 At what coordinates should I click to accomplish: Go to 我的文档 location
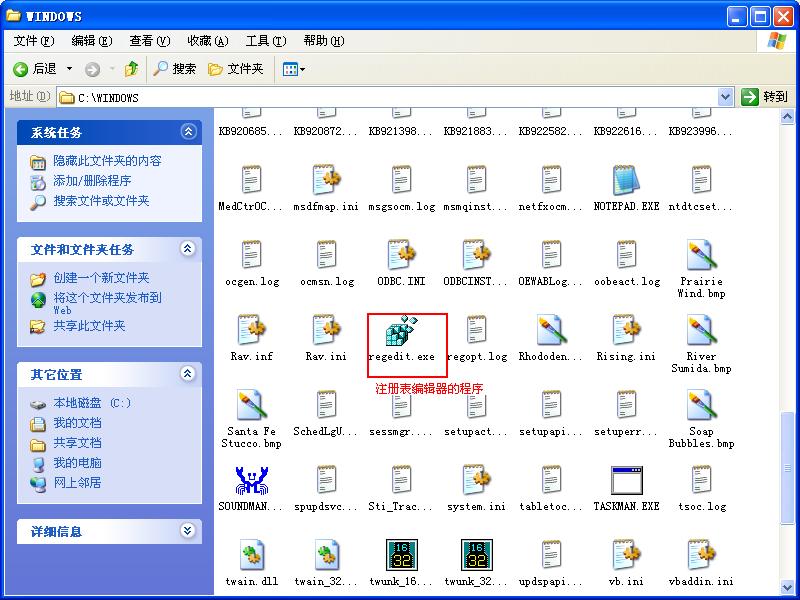[77, 423]
